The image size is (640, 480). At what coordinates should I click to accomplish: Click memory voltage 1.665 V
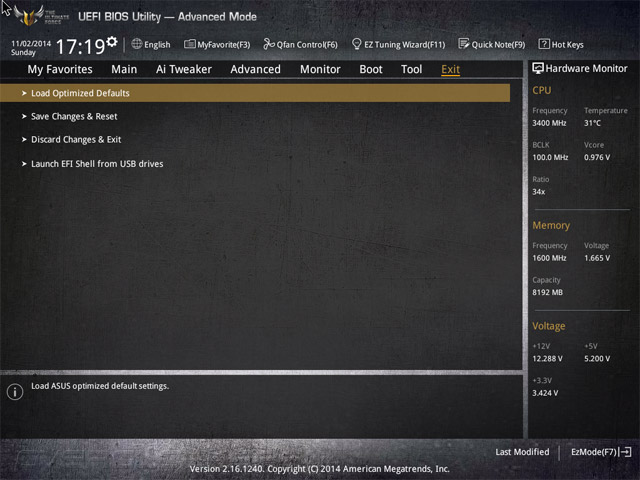point(597,258)
